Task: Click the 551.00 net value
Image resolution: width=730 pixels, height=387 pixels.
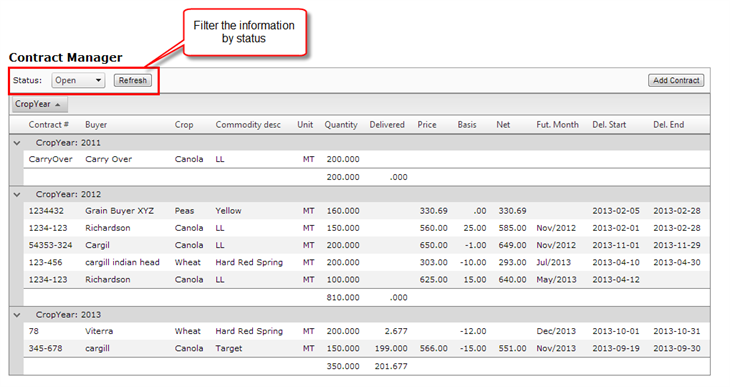Action: click(512, 349)
